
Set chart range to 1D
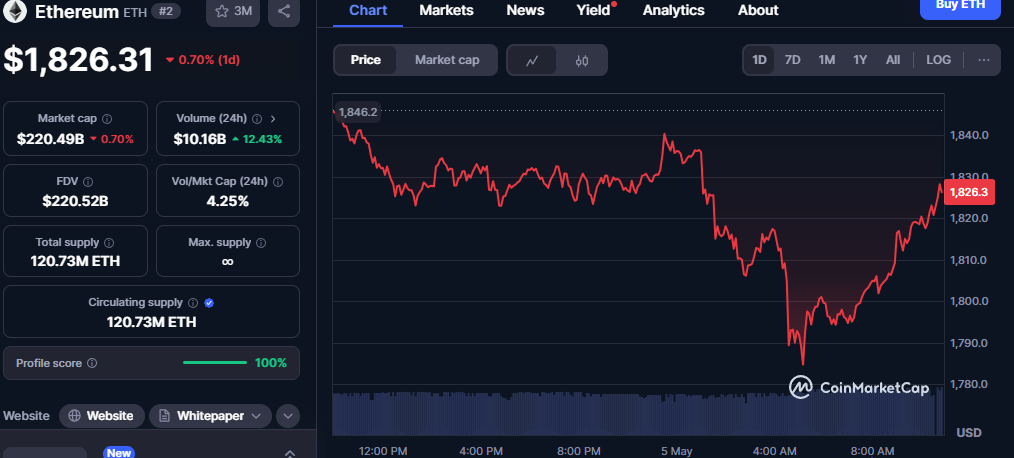click(x=759, y=60)
